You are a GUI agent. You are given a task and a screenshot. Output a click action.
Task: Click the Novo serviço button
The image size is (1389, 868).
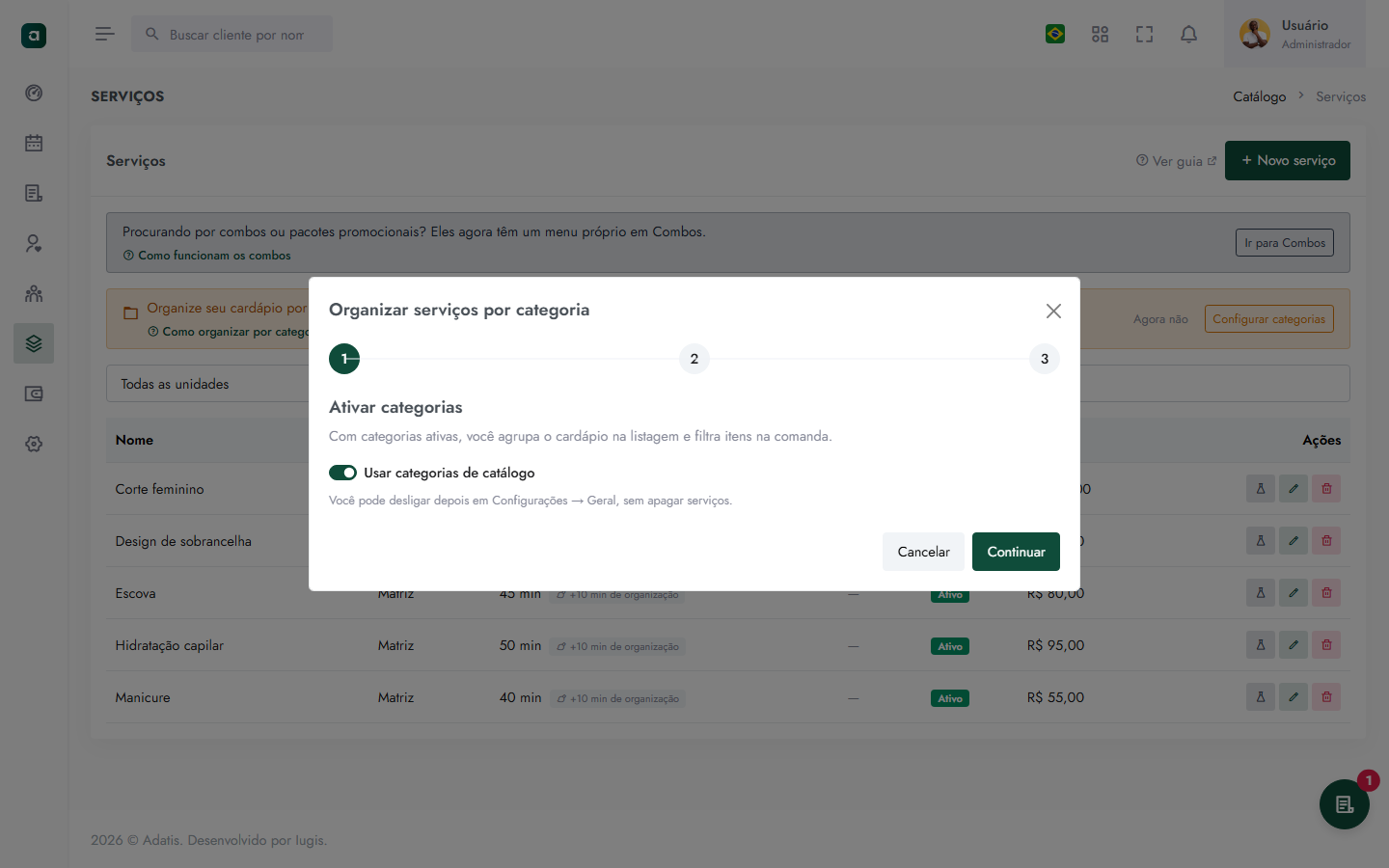[1288, 161]
